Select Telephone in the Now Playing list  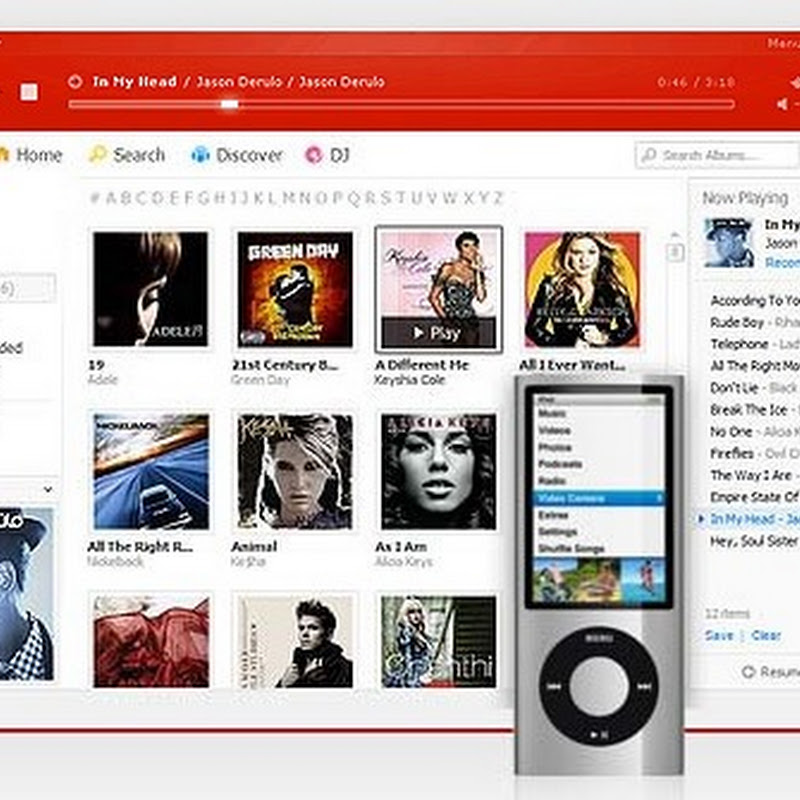754,344
